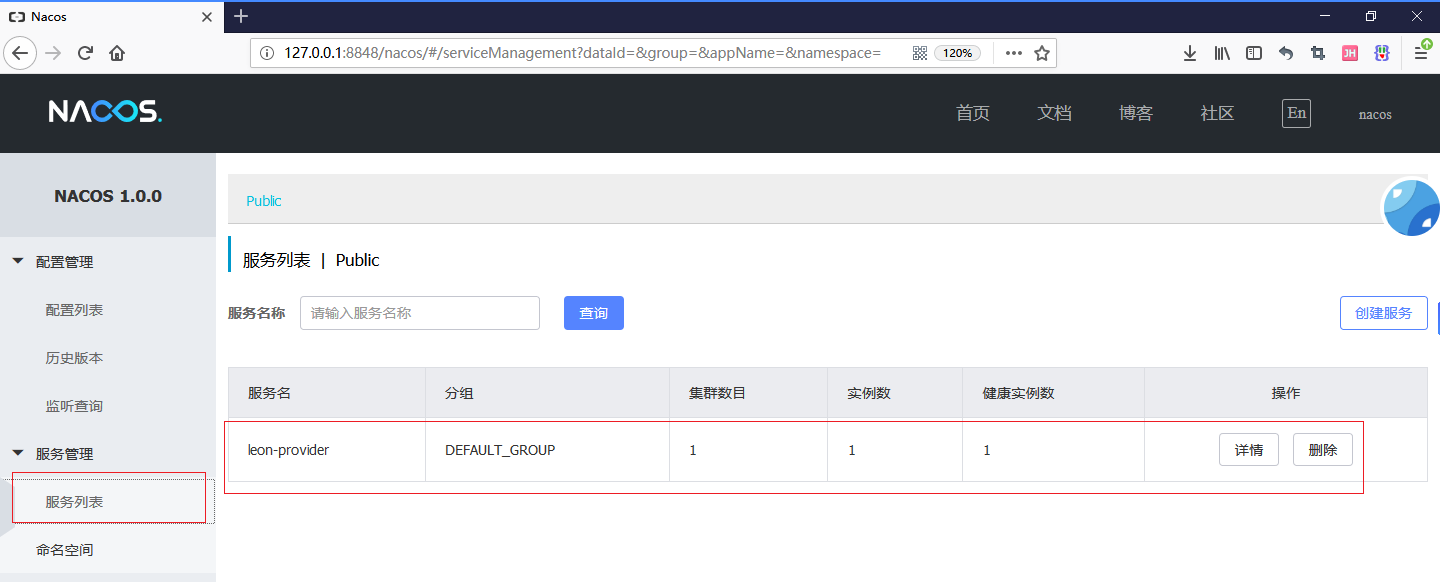Screen dimensions: 1440x582
Task: Select the Public namespace tab
Action: (x=264, y=201)
